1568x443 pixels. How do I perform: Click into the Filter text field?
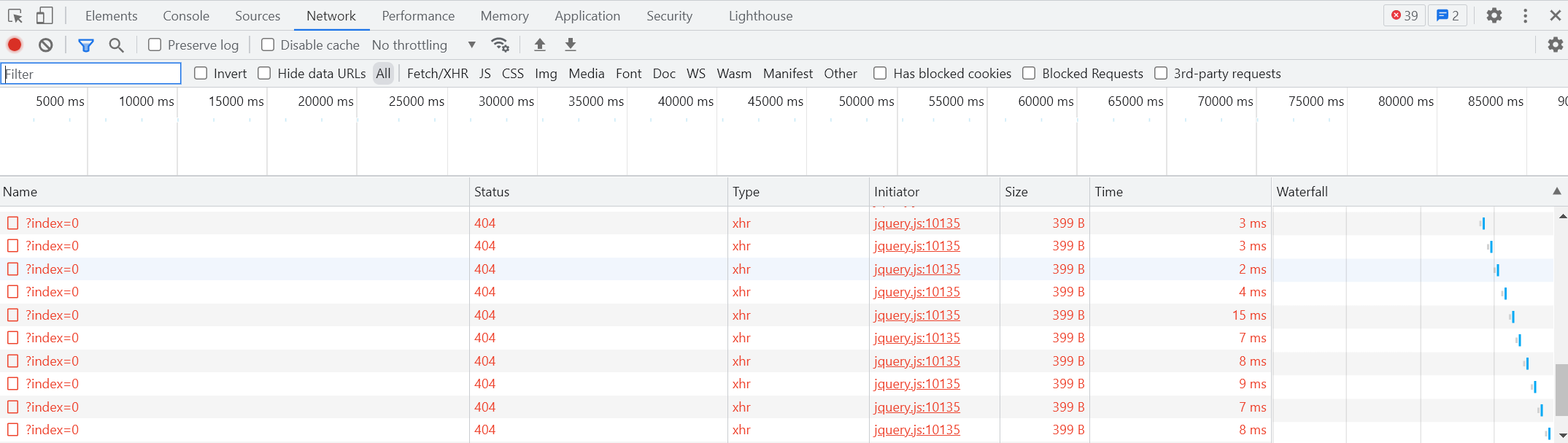click(91, 74)
